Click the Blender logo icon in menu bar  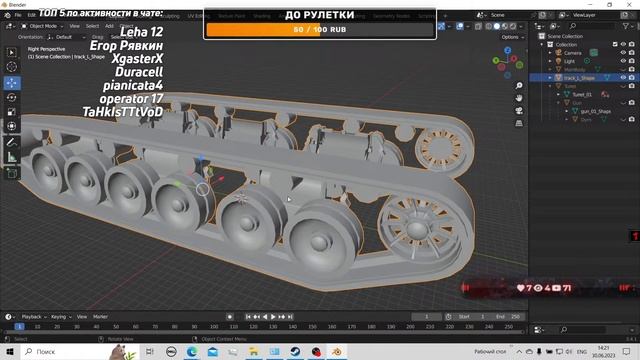coord(7,15)
